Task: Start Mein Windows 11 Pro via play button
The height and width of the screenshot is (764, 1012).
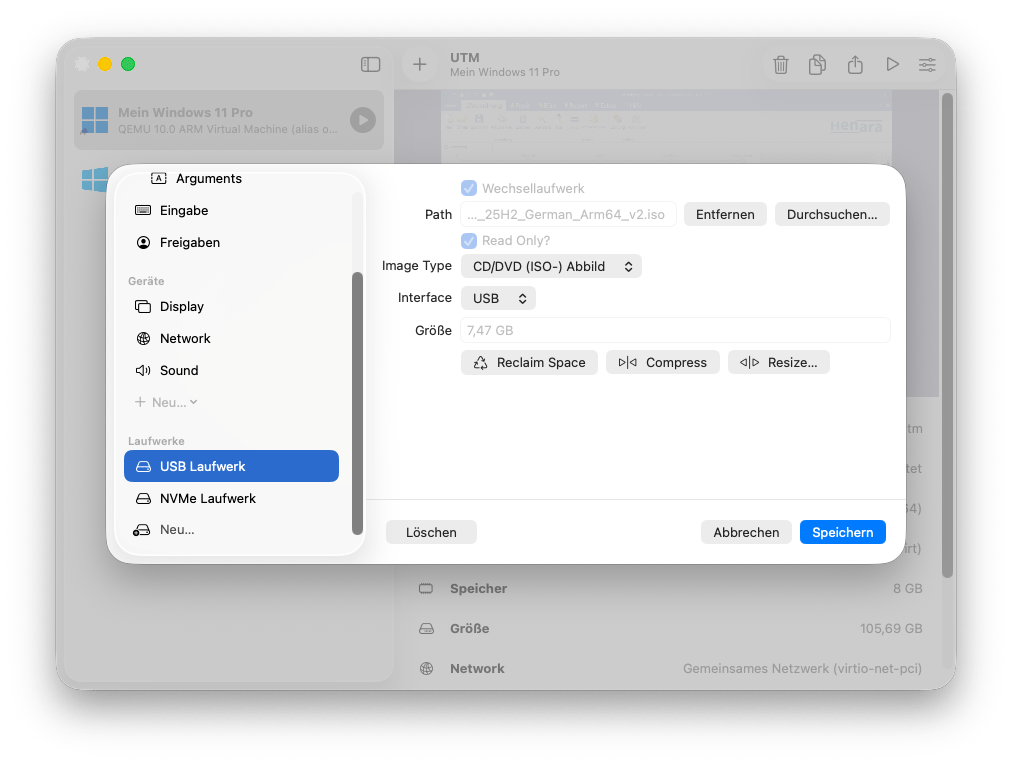Action: pyautogui.click(x=362, y=121)
